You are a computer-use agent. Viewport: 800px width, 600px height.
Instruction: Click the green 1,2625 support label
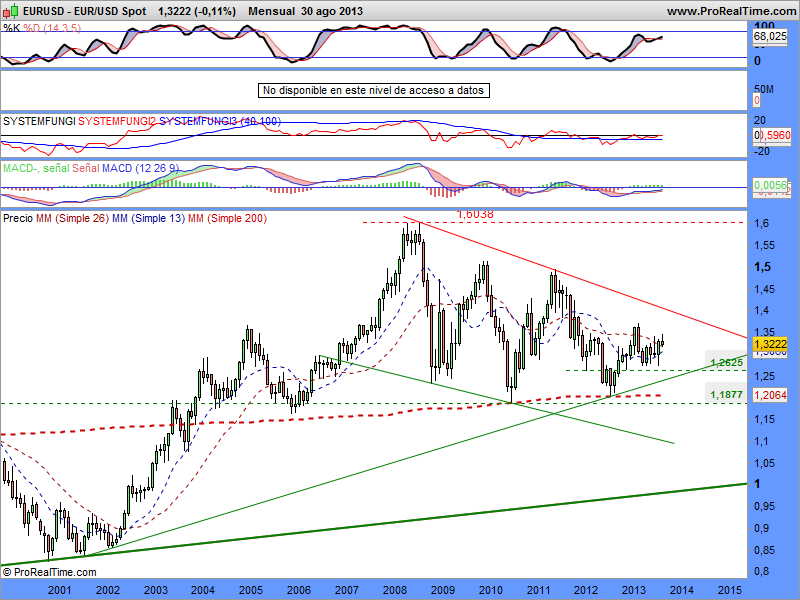pos(727,363)
